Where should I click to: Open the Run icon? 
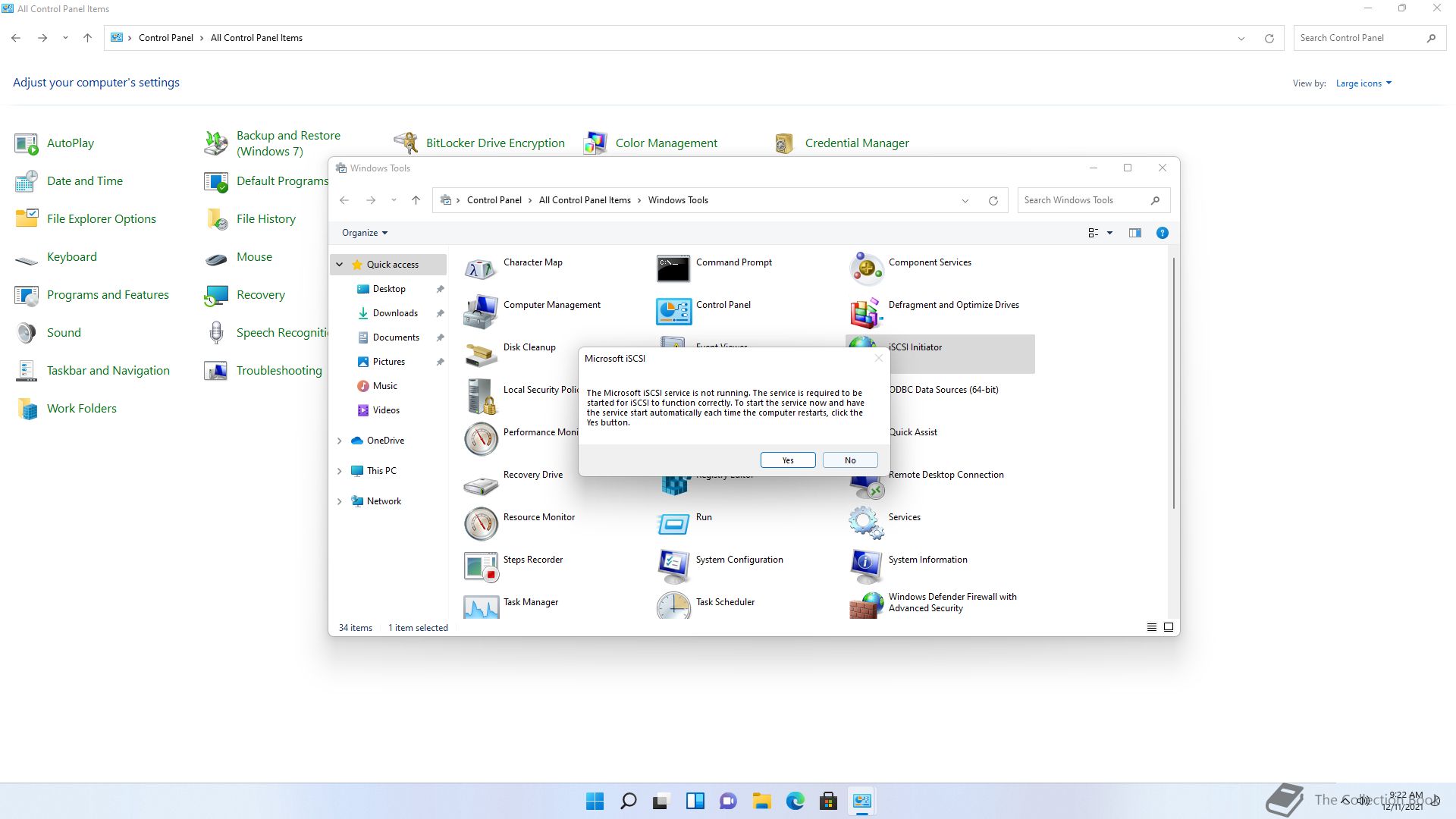[673, 523]
